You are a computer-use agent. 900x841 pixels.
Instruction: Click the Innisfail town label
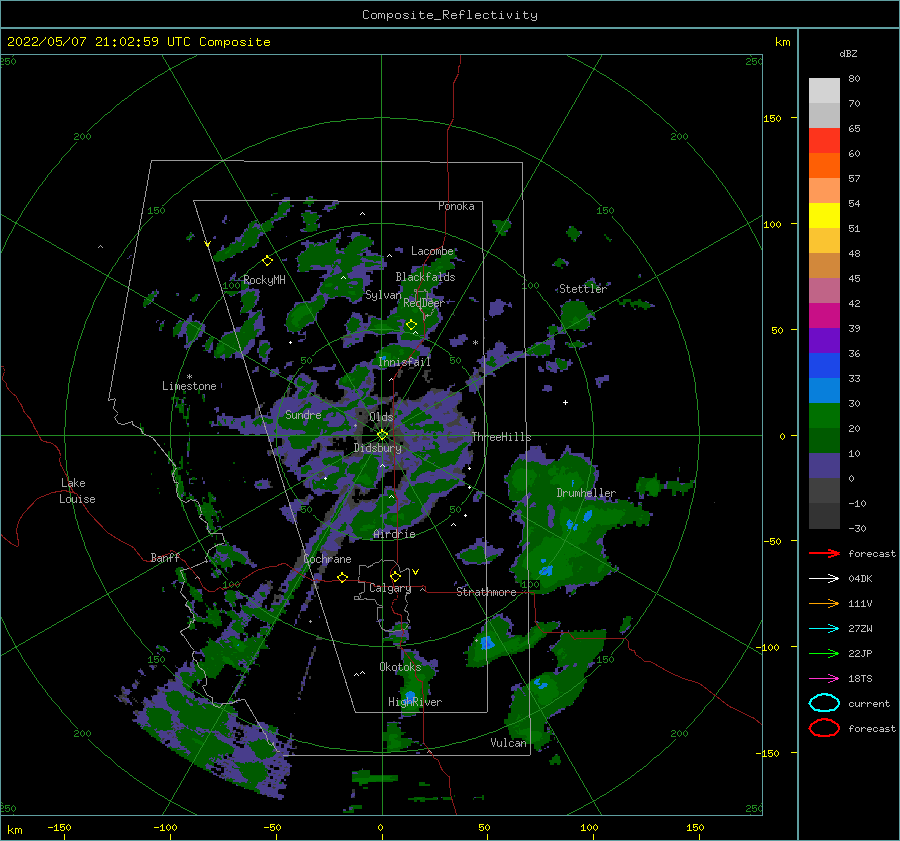[404, 362]
